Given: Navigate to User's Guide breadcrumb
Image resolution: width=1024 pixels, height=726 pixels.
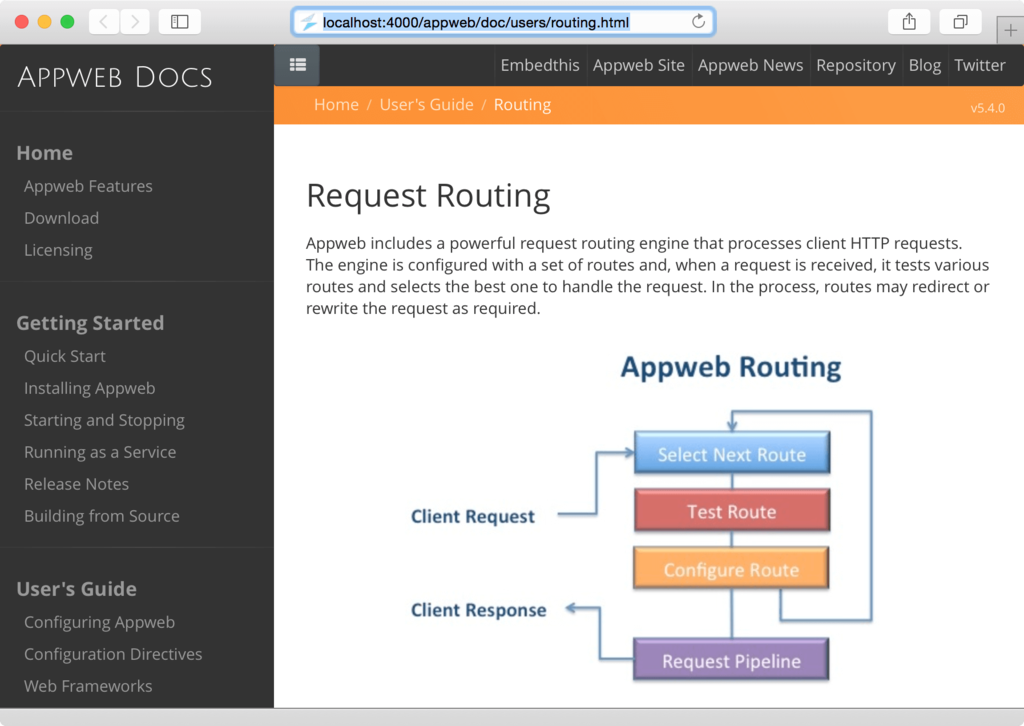Looking at the screenshot, I should tap(426, 105).
